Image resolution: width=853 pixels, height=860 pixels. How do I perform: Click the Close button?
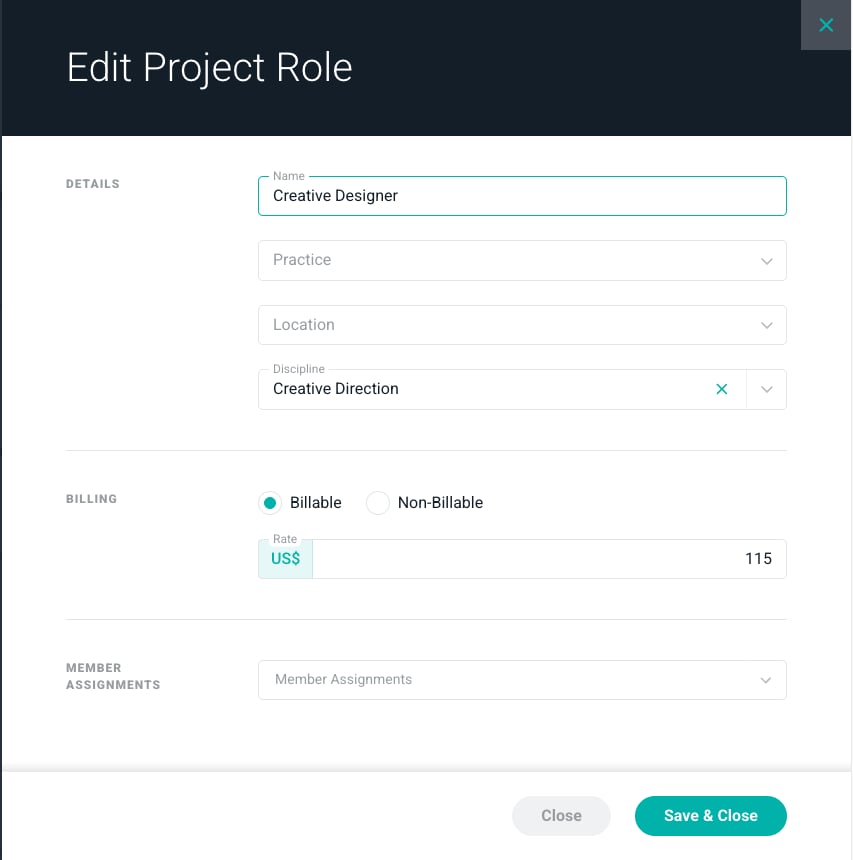561,816
